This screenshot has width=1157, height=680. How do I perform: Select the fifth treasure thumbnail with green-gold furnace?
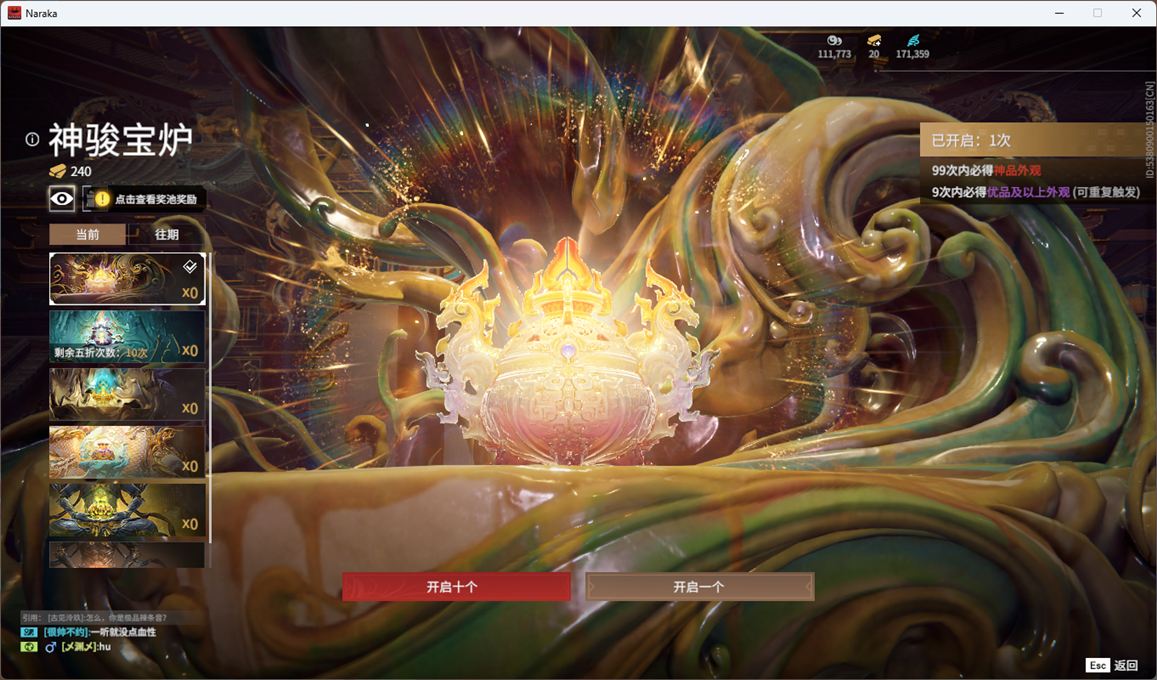127,510
